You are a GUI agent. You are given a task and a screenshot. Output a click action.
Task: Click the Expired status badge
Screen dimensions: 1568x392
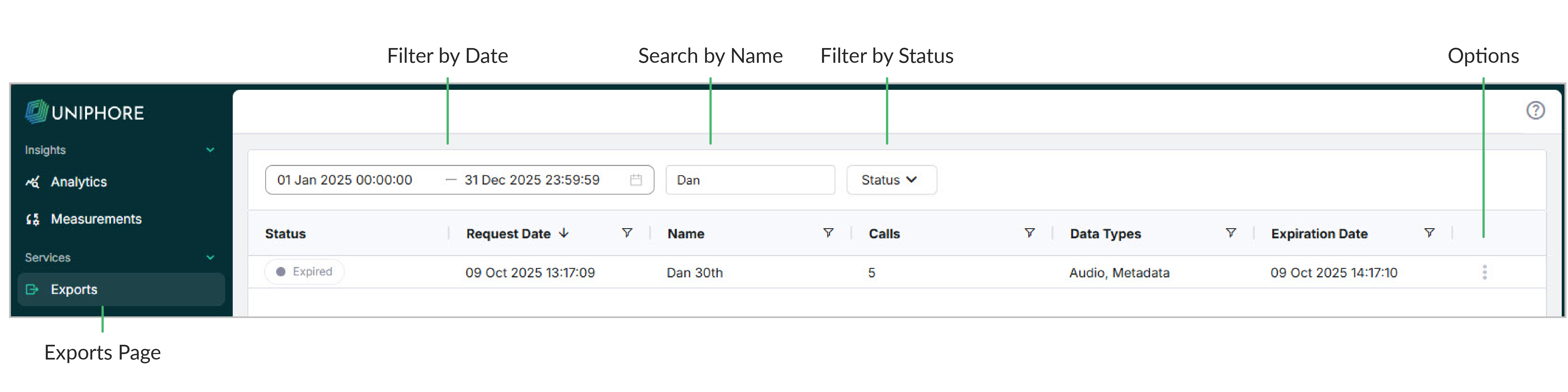(304, 271)
